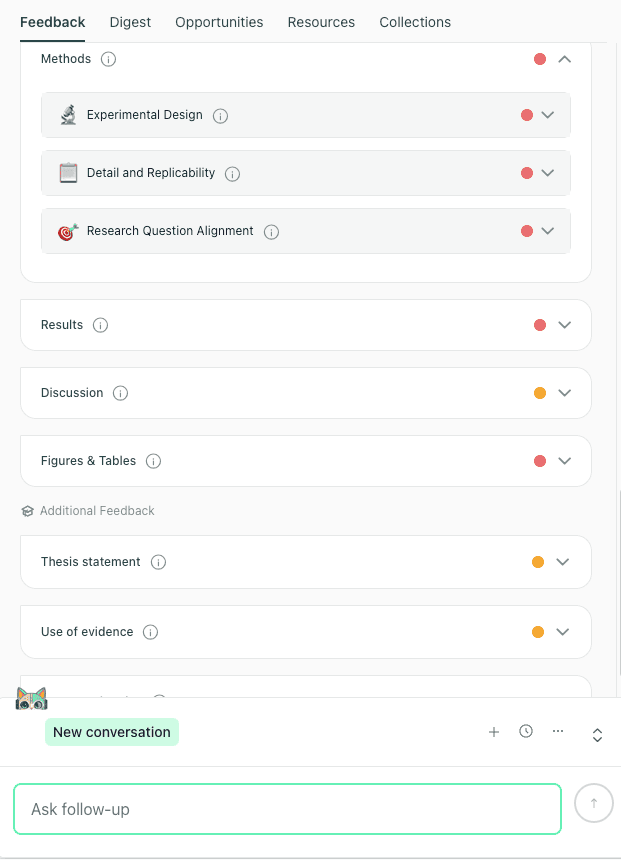Viewport: 621px width, 860px height.
Task: Expand the Results section
Action: pyautogui.click(x=563, y=324)
